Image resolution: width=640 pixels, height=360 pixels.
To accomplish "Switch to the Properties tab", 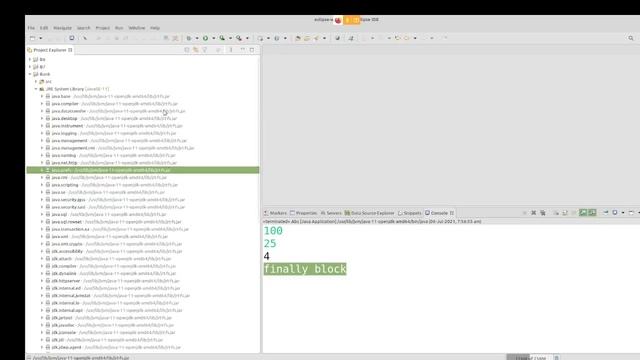I will [303, 213].
